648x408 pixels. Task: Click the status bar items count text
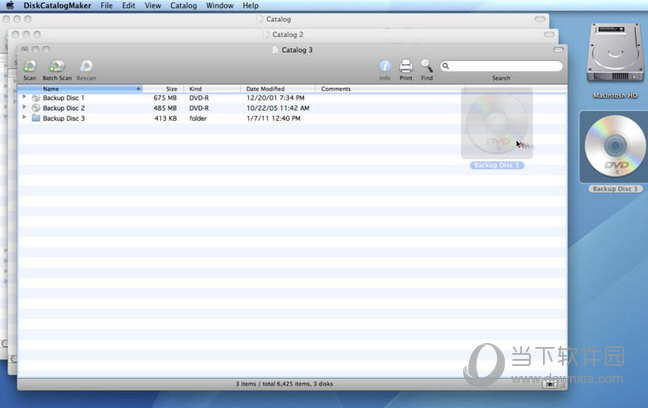click(x=284, y=384)
